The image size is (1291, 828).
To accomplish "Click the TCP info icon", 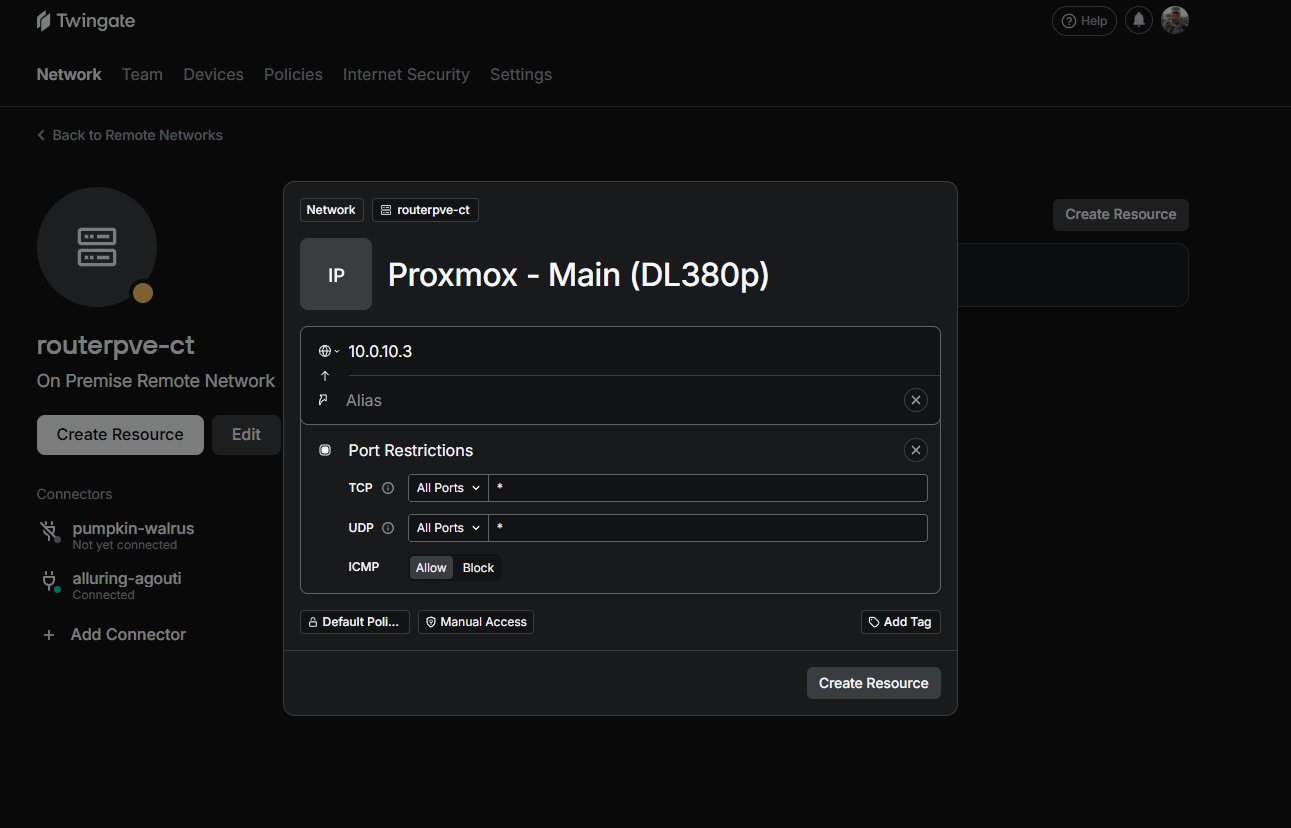I will pyautogui.click(x=388, y=488).
